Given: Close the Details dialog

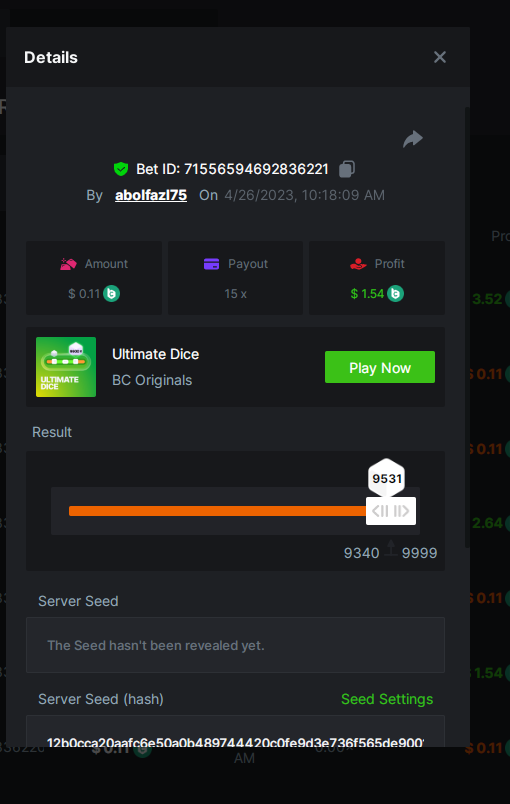Looking at the screenshot, I should tap(440, 57).
